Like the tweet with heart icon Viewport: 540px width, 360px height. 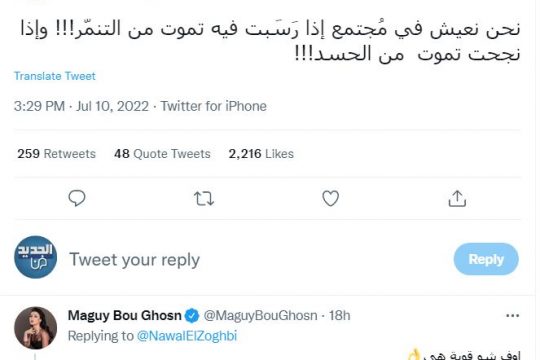pyautogui.click(x=330, y=198)
